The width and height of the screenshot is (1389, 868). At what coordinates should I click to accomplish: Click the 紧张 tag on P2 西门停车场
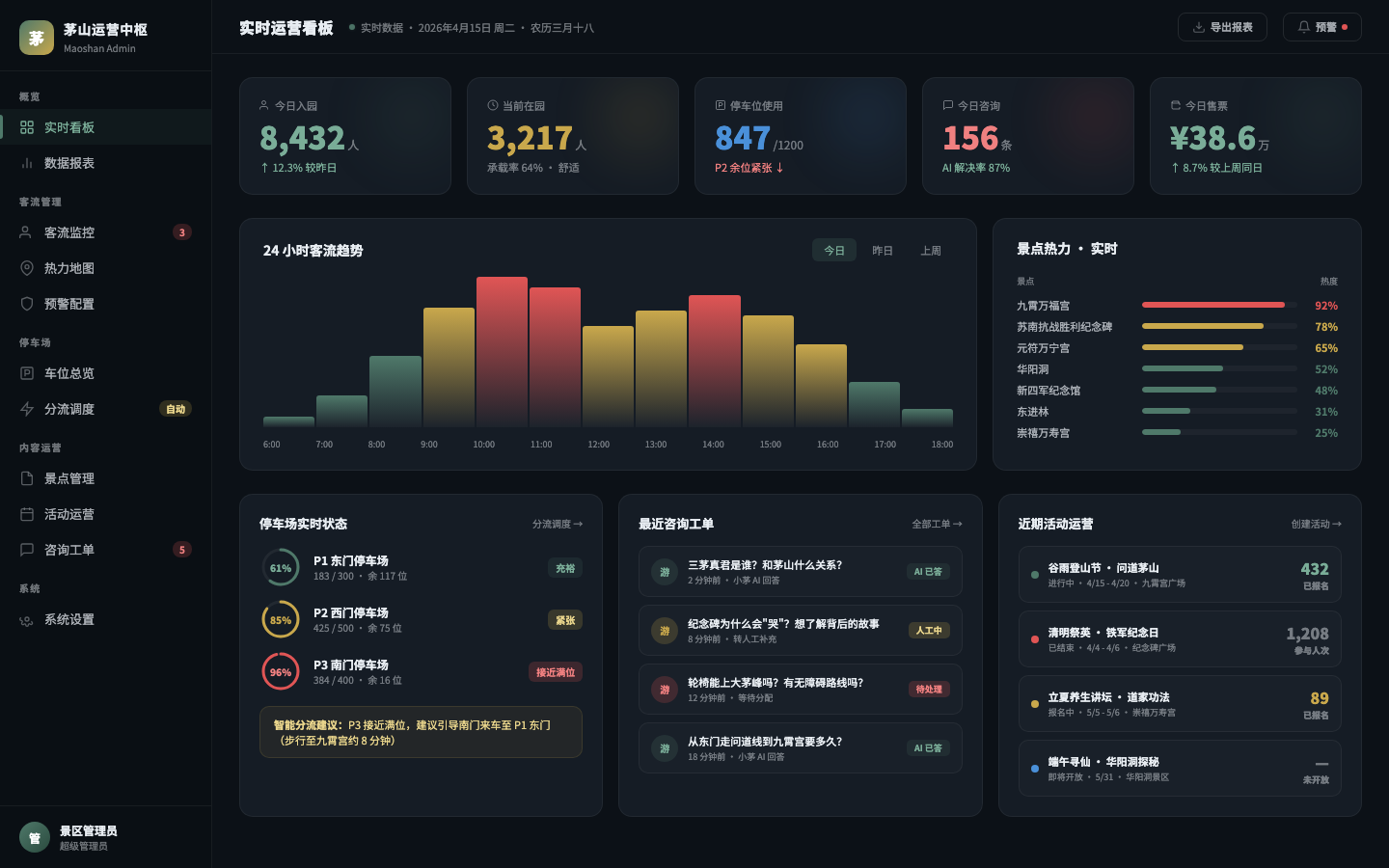click(565, 620)
